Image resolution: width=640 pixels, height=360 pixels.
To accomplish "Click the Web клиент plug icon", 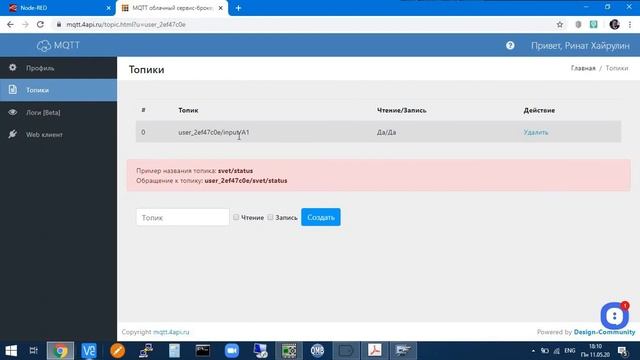I will click(13, 134).
